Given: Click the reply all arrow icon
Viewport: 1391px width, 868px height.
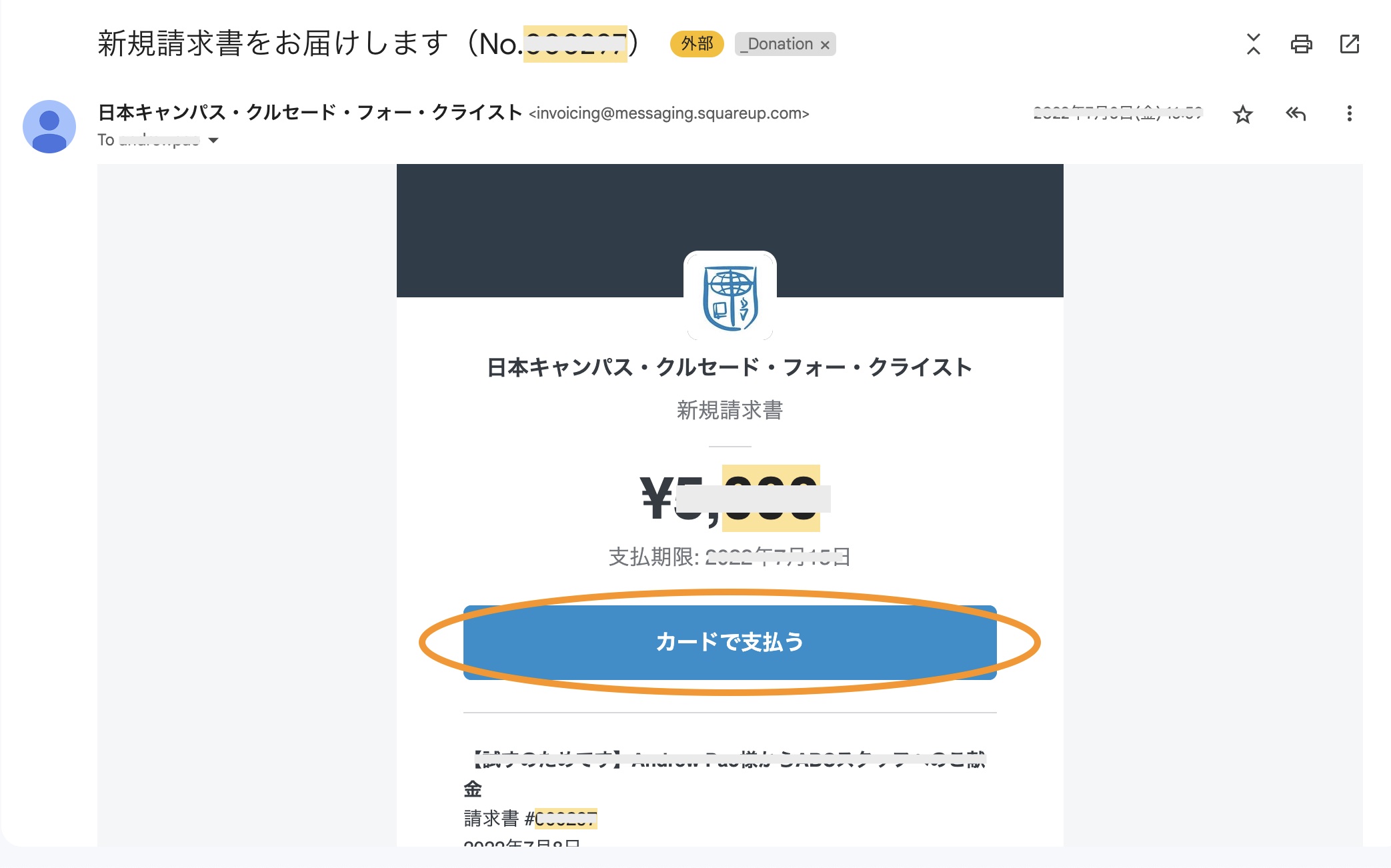Looking at the screenshot, I should pos(1296,113).
